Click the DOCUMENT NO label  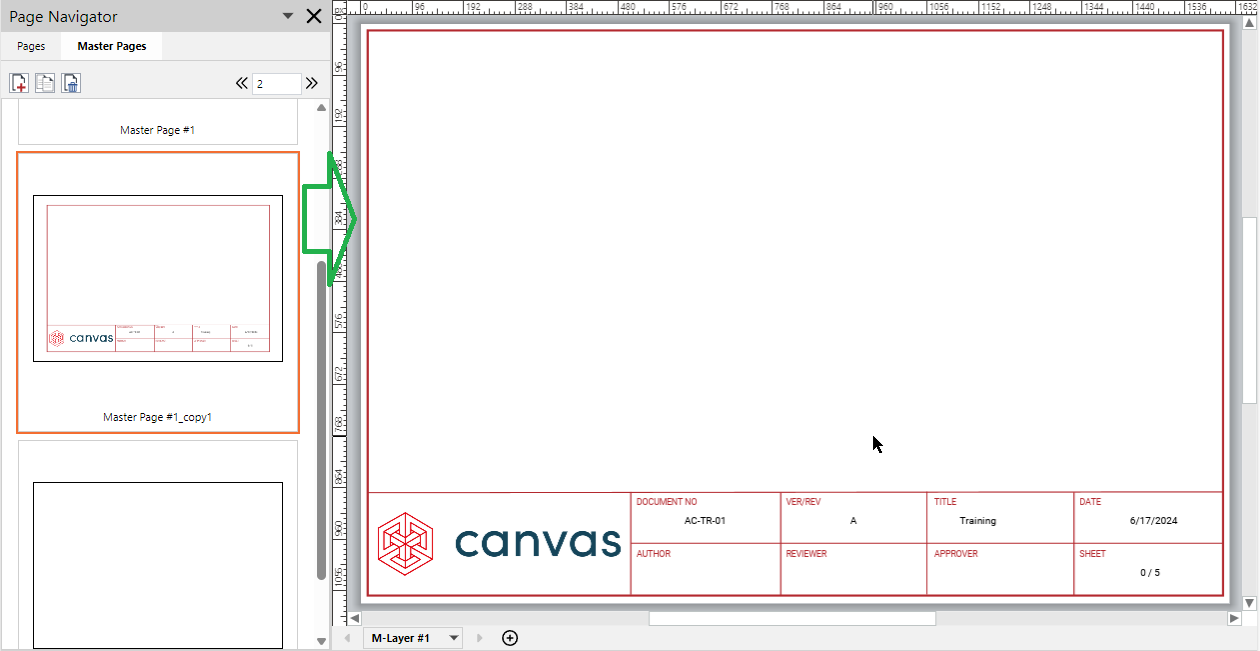point(667,502)
